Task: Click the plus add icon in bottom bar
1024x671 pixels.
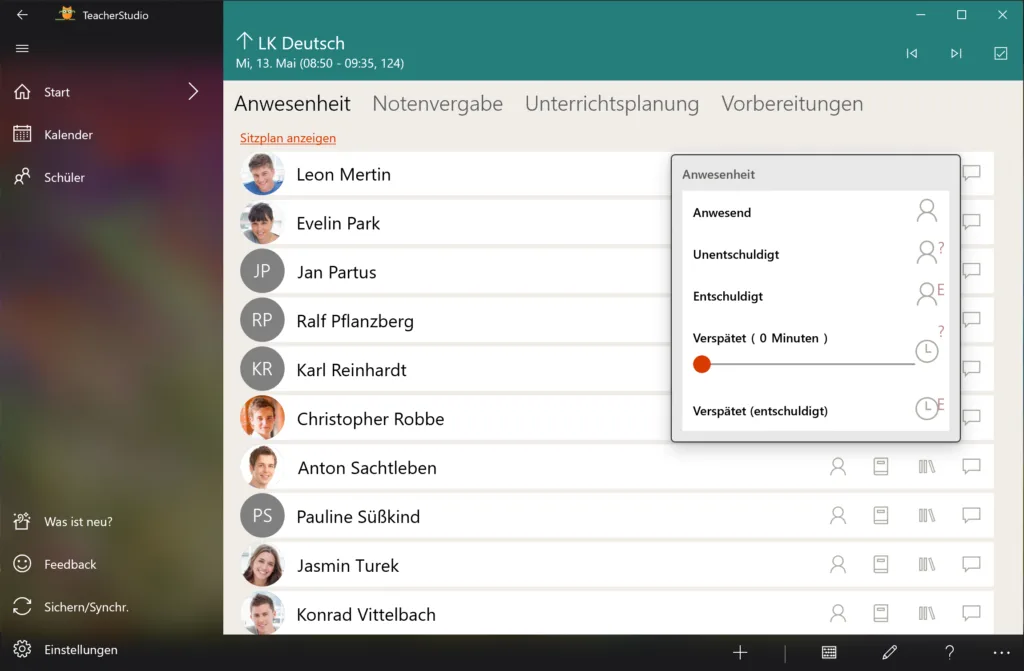Action: pyautogui.click(x=740, y=652)
